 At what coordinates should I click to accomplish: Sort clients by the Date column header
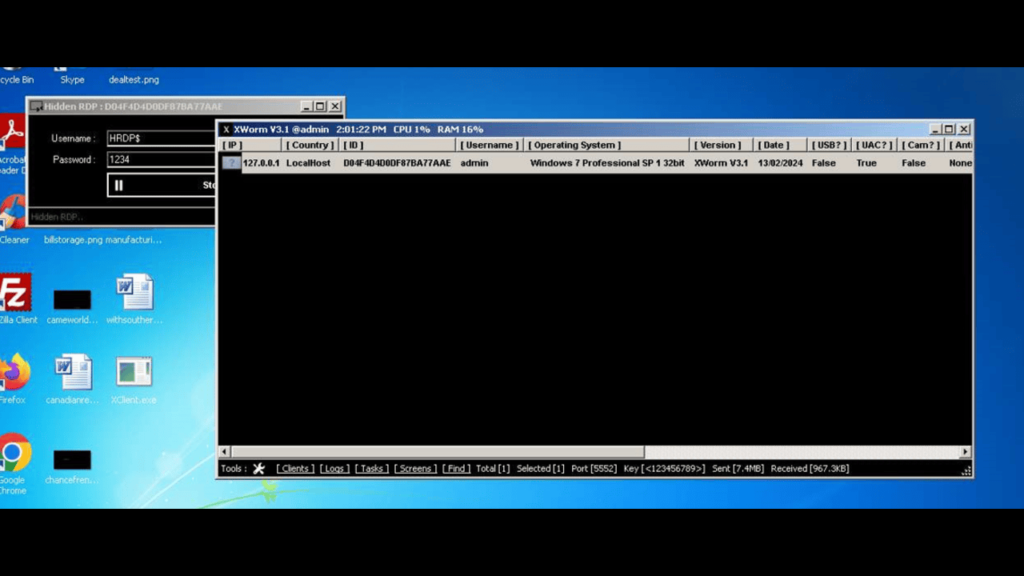(x=780, y=145)
